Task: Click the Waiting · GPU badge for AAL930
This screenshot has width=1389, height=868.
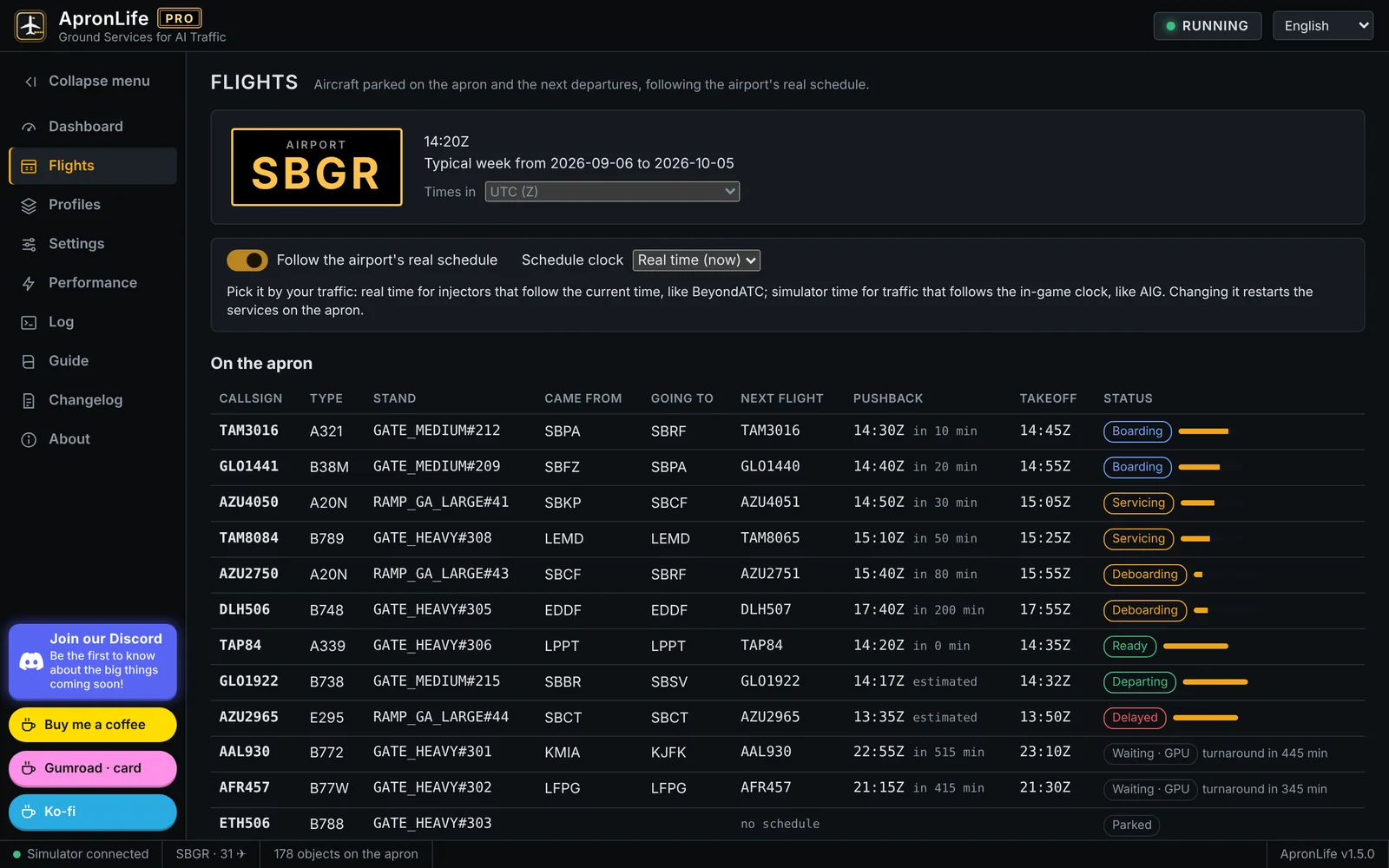Action: tap(1150, 753)
